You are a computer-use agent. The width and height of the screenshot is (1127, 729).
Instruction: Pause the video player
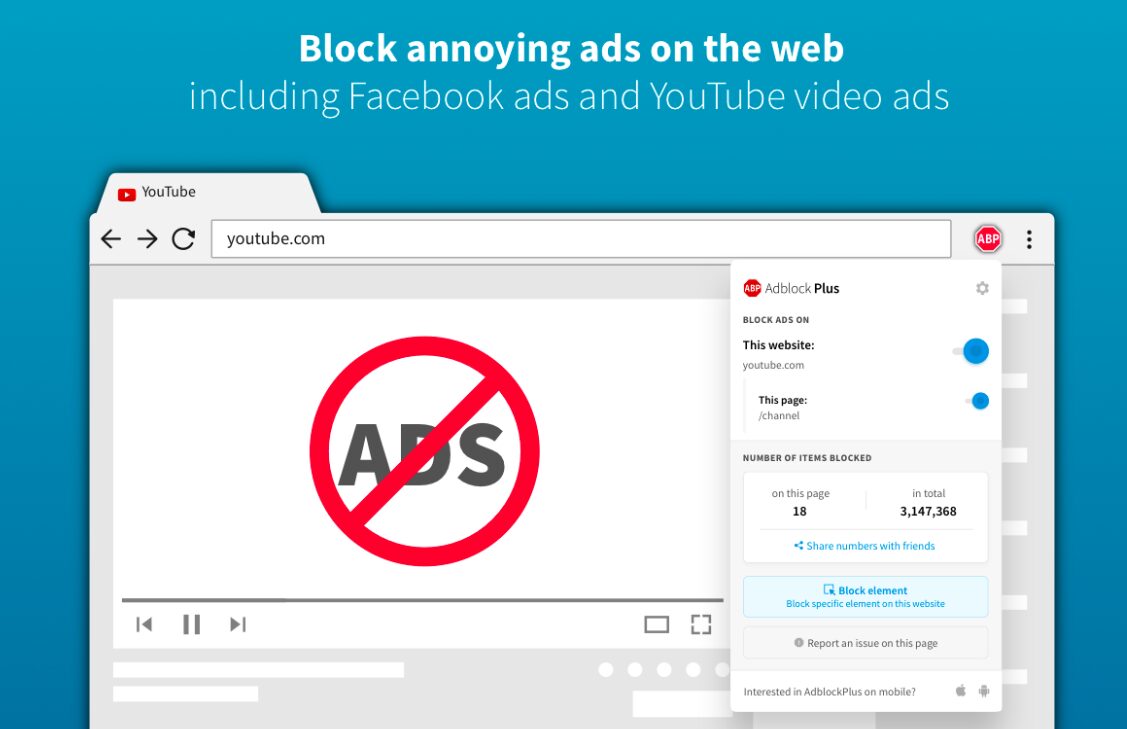coord(191,624)
